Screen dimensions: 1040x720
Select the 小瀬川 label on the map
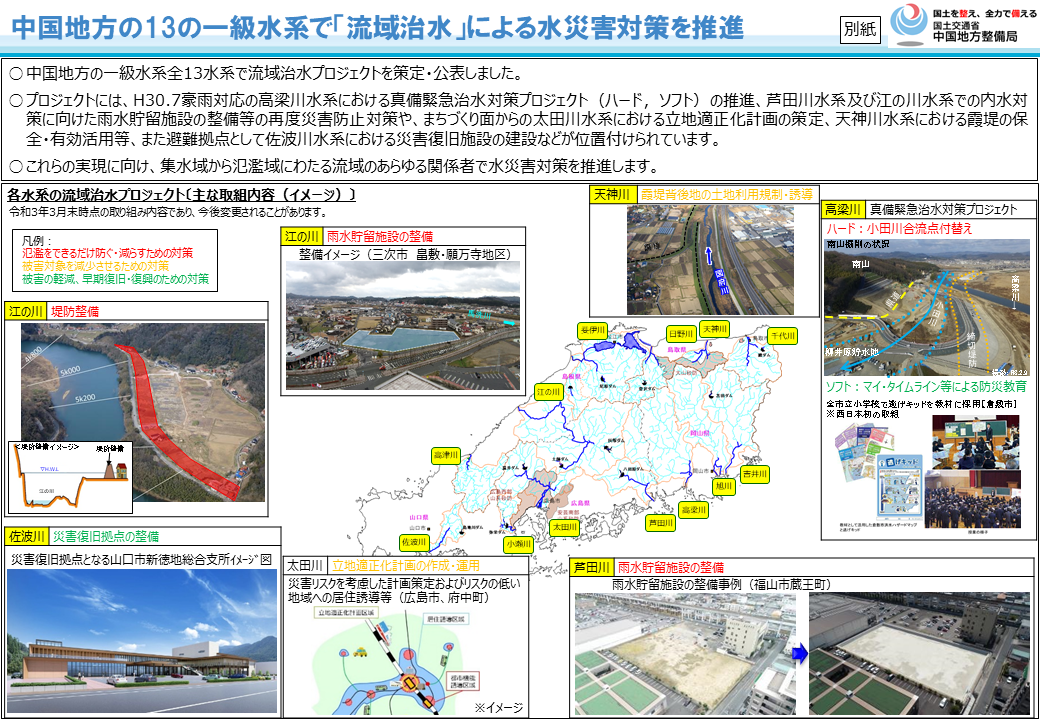(519, 544)
